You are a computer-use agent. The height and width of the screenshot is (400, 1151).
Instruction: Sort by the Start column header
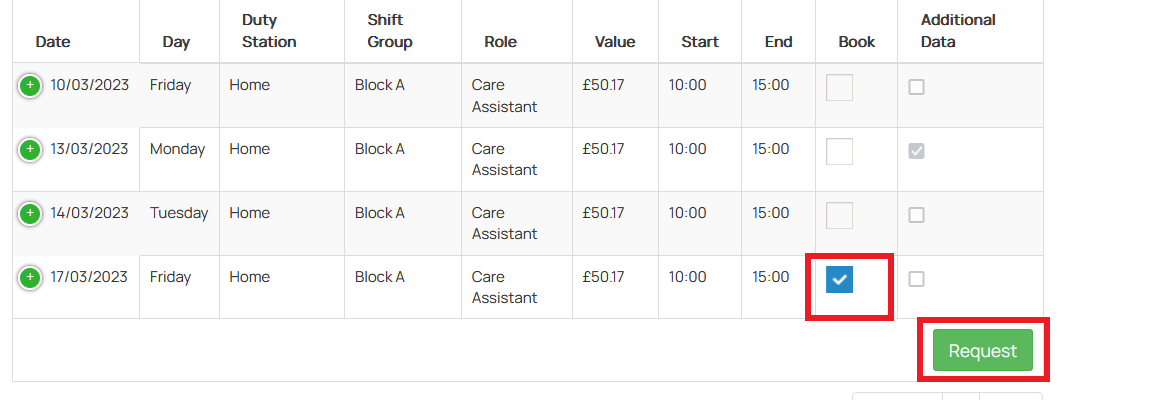click(700, 42)
